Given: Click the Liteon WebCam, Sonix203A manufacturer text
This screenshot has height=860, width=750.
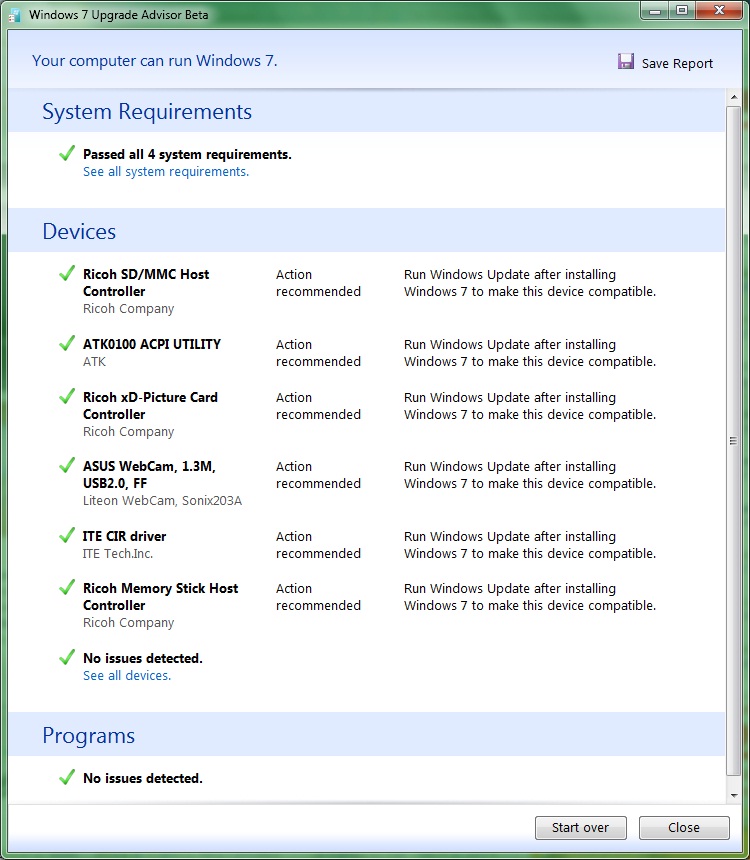Looking at the screenshot, I should point(162,501).
